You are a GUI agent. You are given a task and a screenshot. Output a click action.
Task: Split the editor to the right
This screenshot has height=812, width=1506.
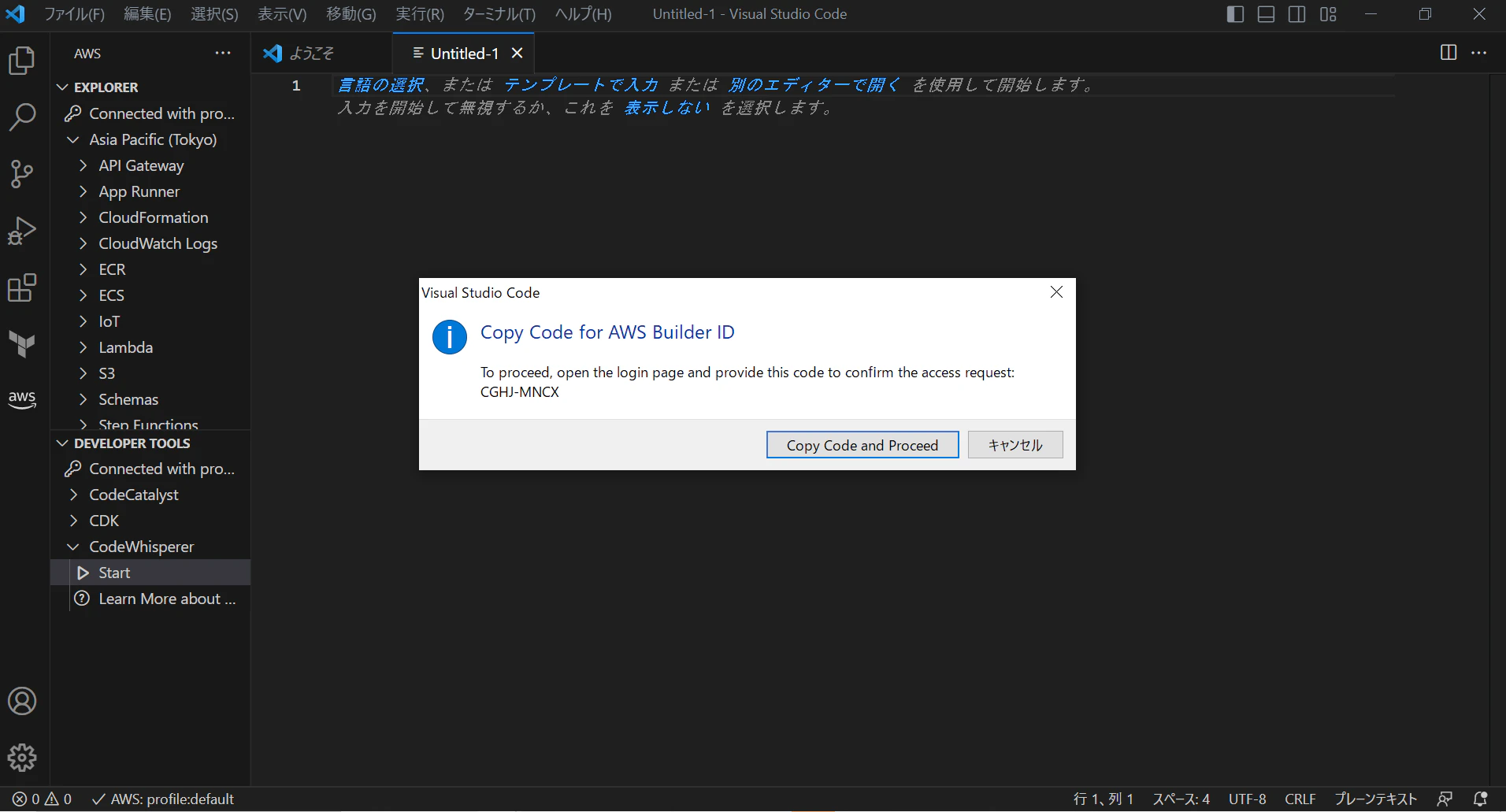click(x=1448, y=53)
